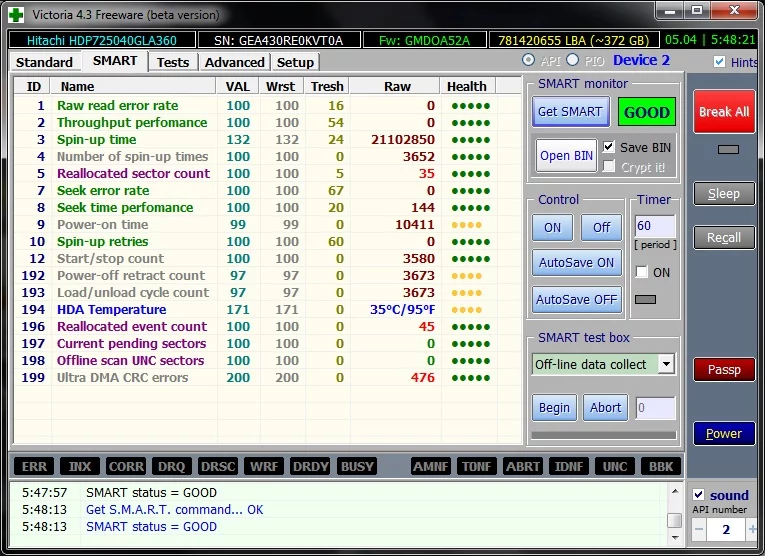This screenshot has width=765, height=556.
Task: Select the PIO radio button
Action: click(x=573, y=61)
